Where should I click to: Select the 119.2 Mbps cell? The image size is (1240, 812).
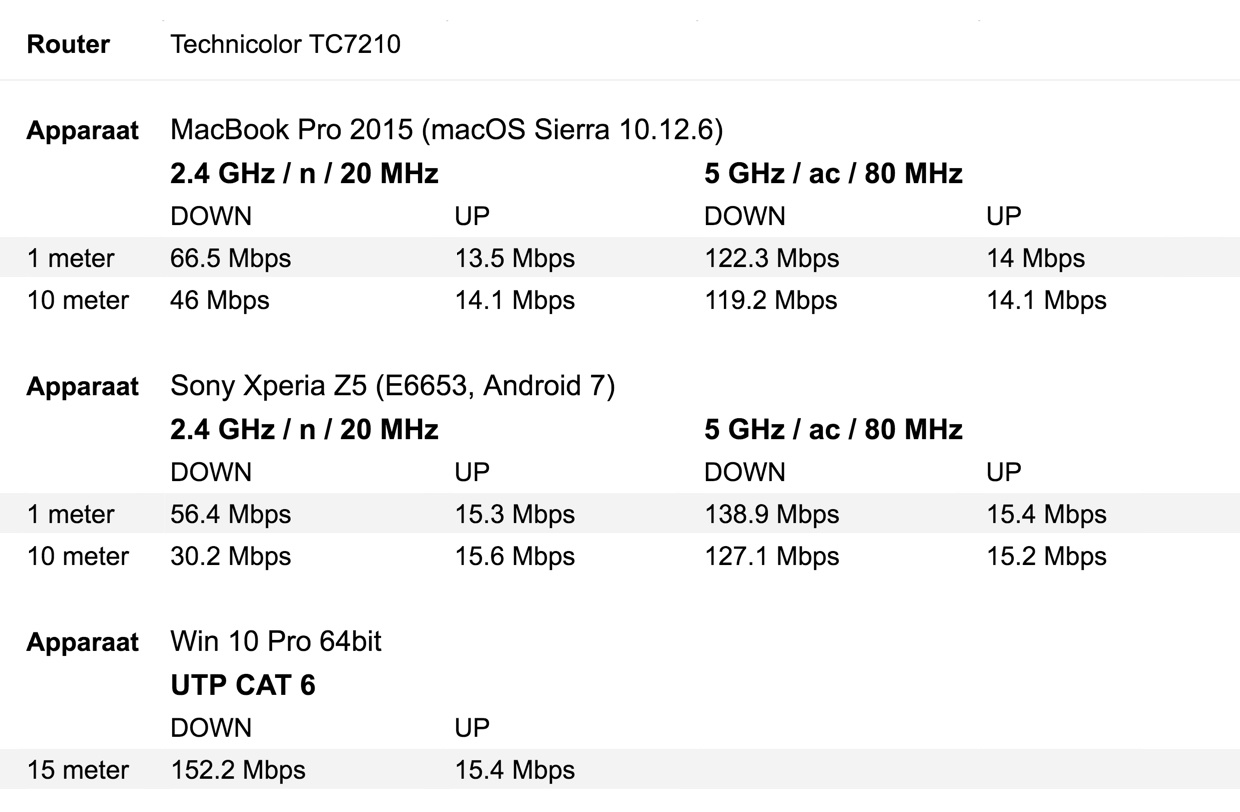click(x=772, y=300)
